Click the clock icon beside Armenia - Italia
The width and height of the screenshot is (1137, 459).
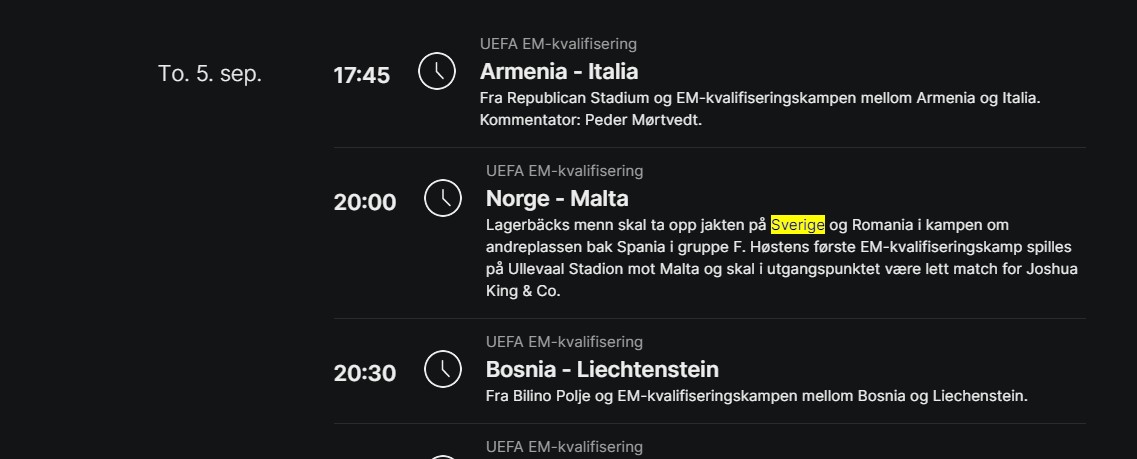click(x=437, y=71)
